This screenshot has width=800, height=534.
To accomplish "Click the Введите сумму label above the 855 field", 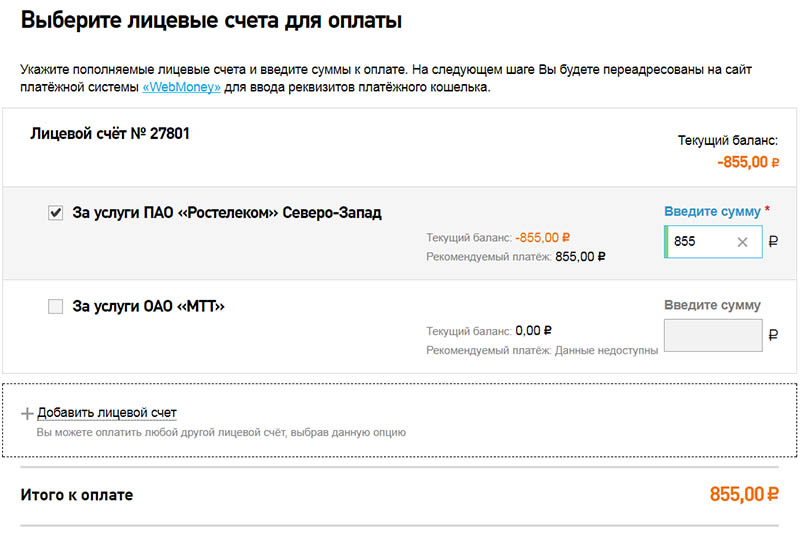I will 712,211.
